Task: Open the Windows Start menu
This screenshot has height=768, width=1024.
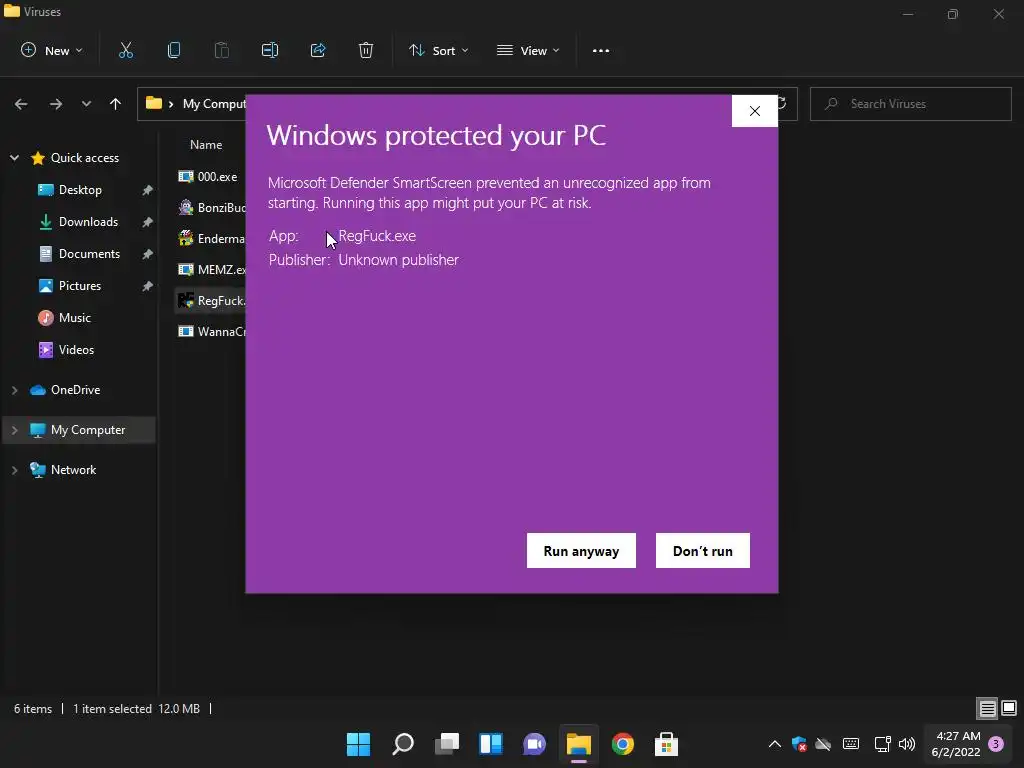Action: click(358, 744)
